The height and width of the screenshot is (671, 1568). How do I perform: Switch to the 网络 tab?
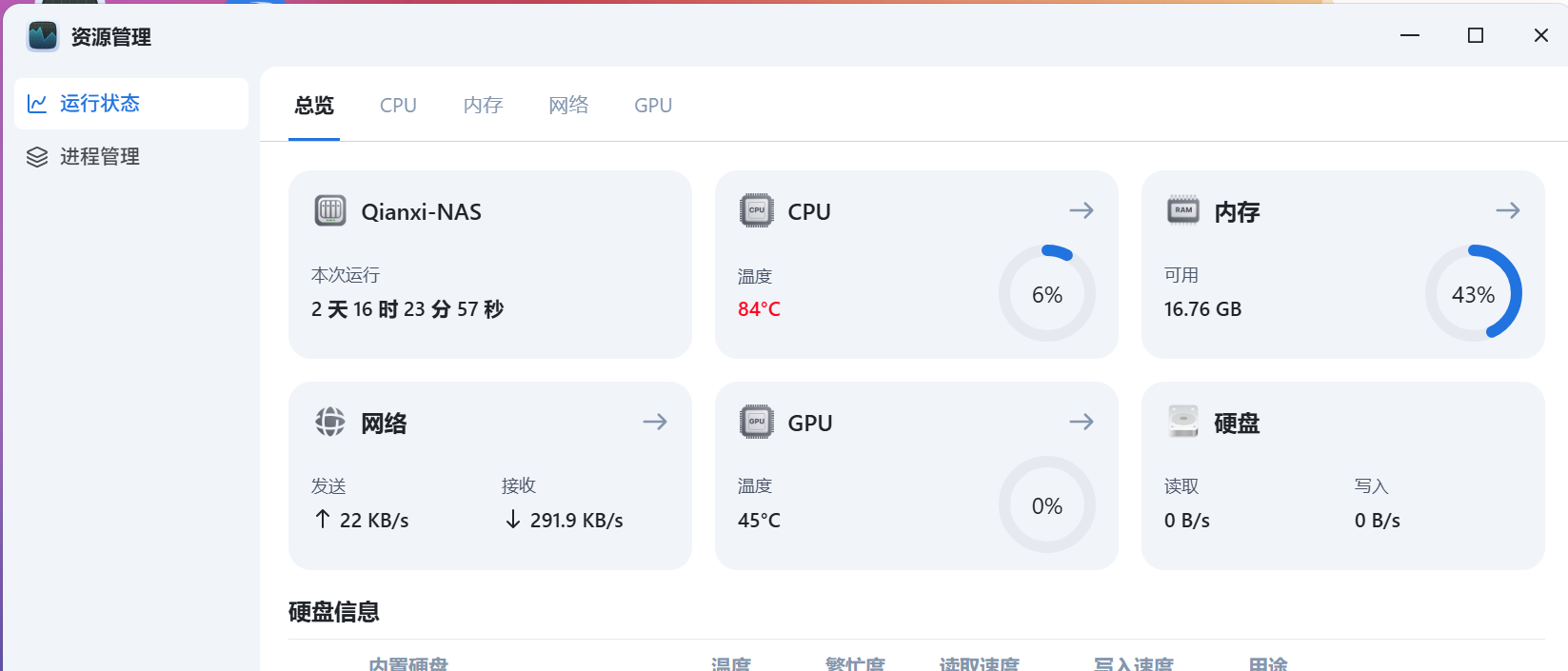coord(568,106)
